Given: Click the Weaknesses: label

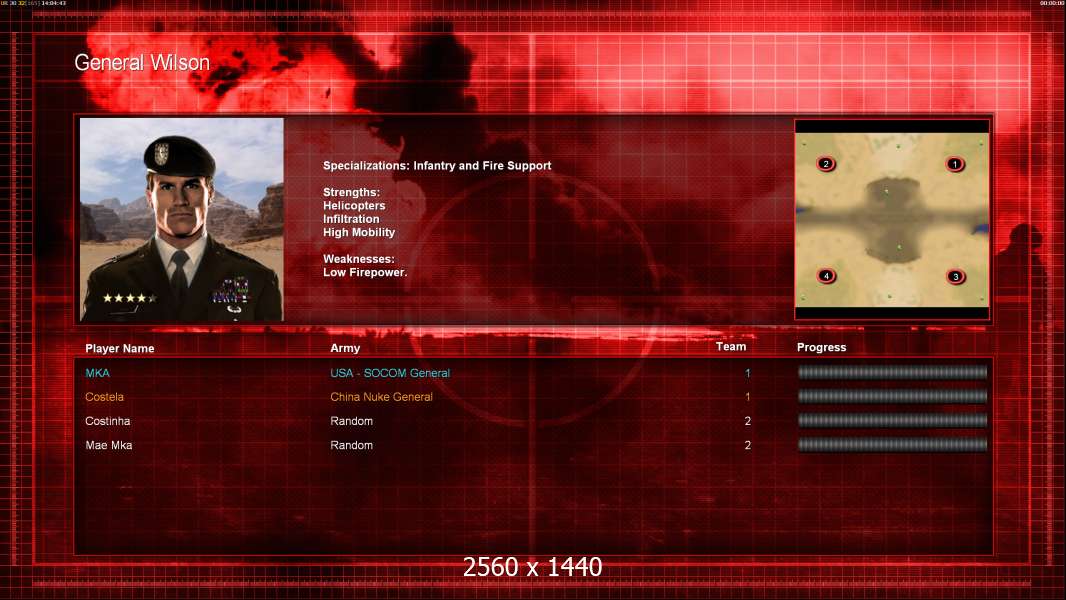Looking at the screenshot, I should [358, 259].
